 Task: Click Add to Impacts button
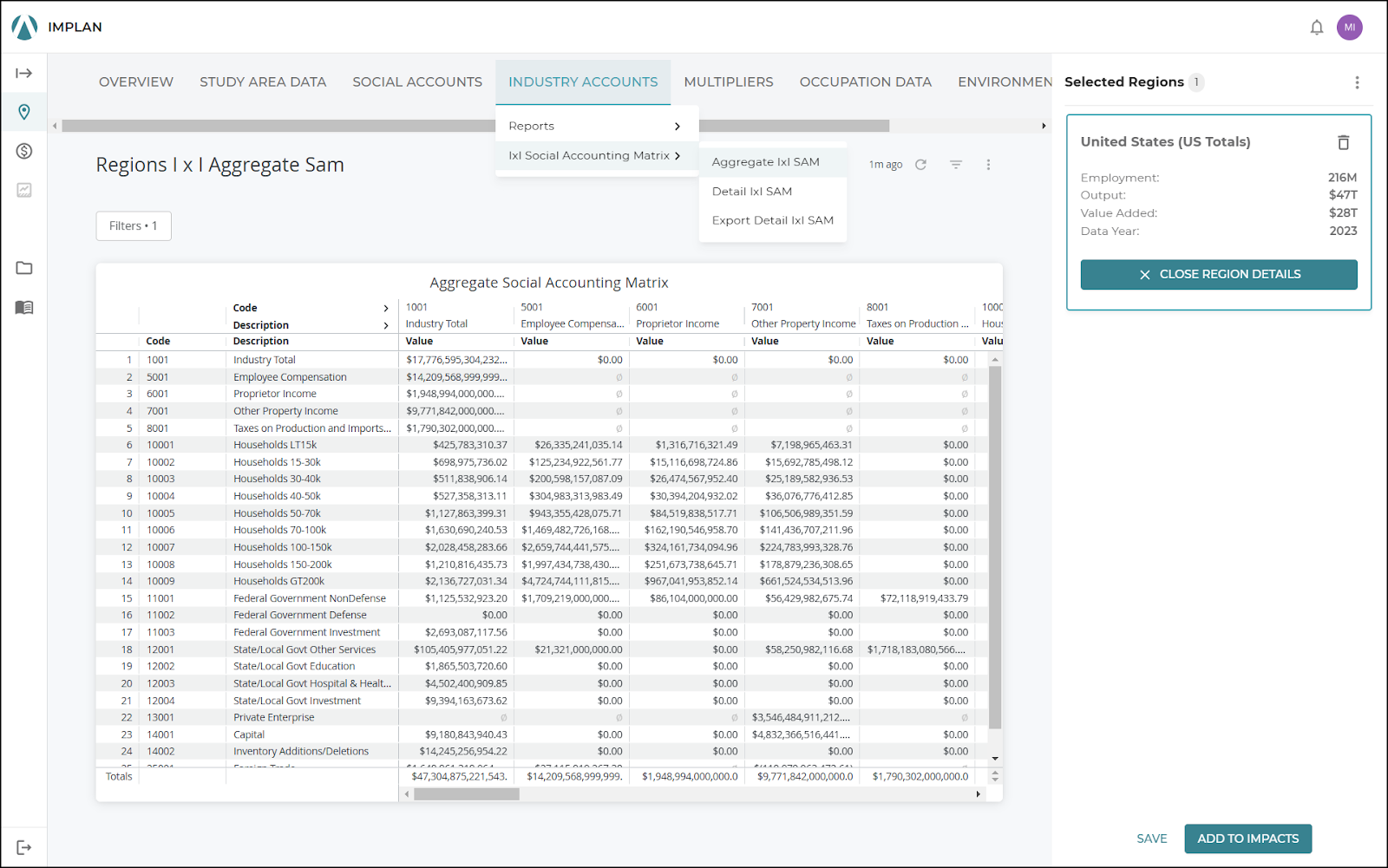(1248, 839)
